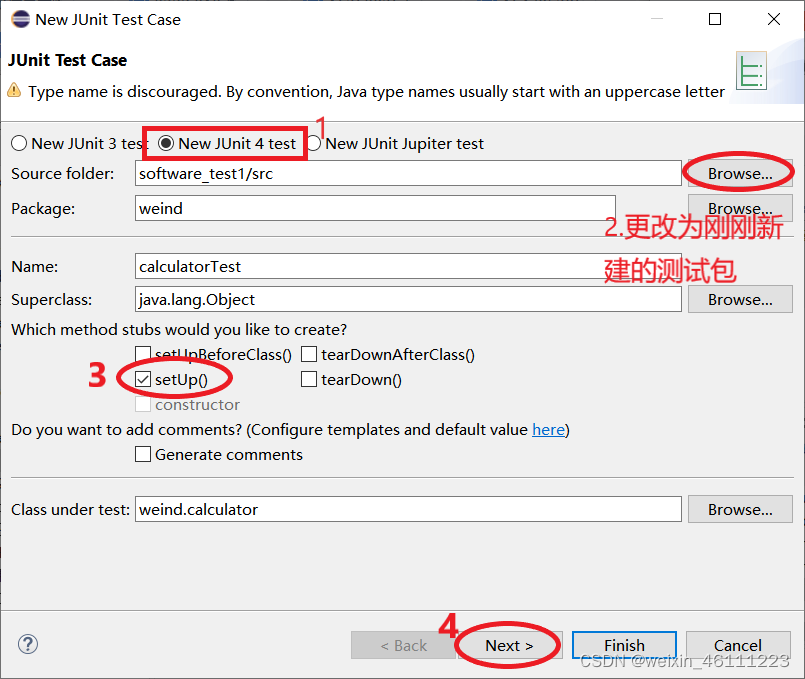Enable the setUpBeforeClass() method stub
This screenshot has height=679, width=805.
coord(143,354)
